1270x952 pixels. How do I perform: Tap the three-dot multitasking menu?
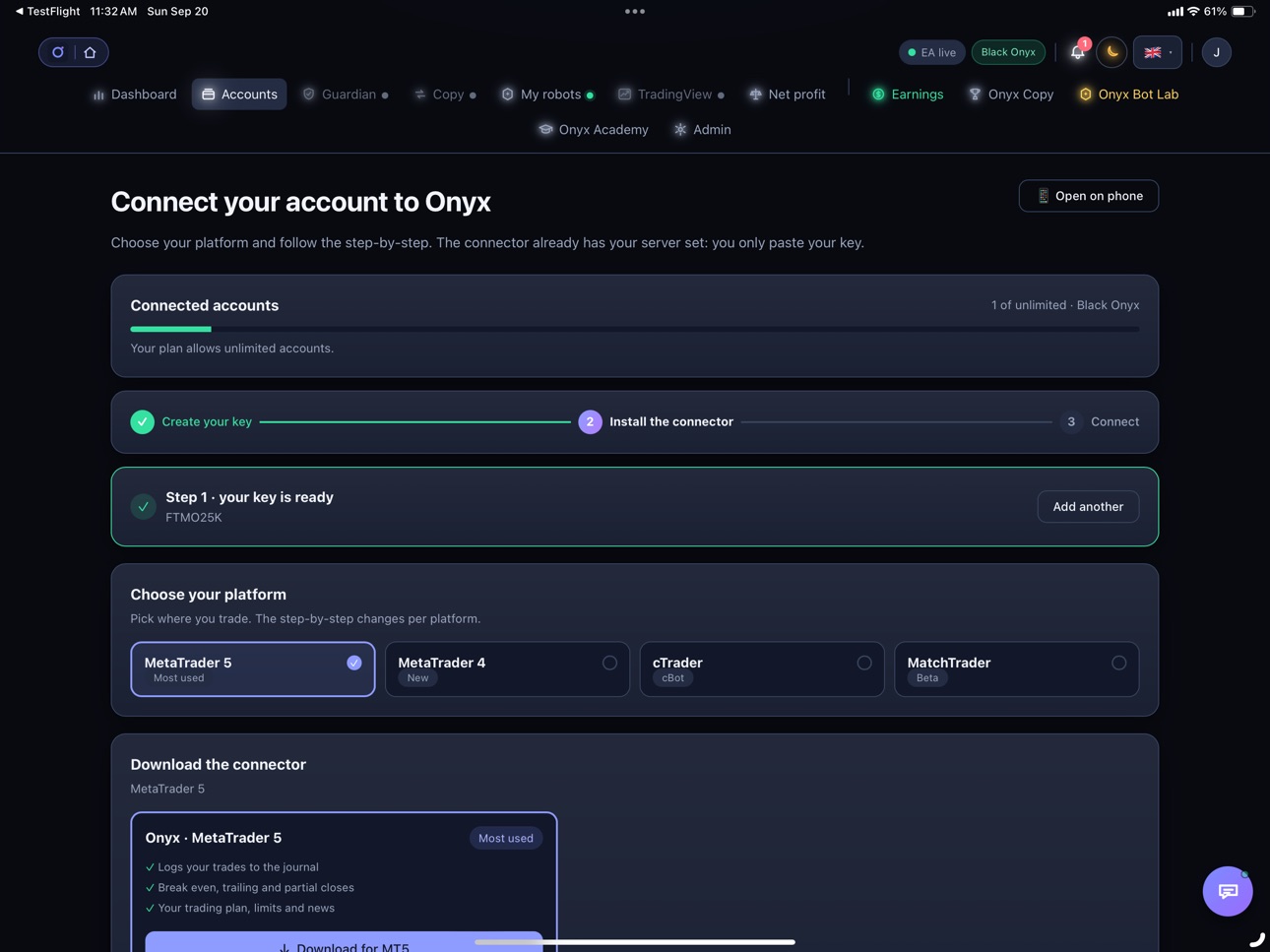tap(635, 12)
